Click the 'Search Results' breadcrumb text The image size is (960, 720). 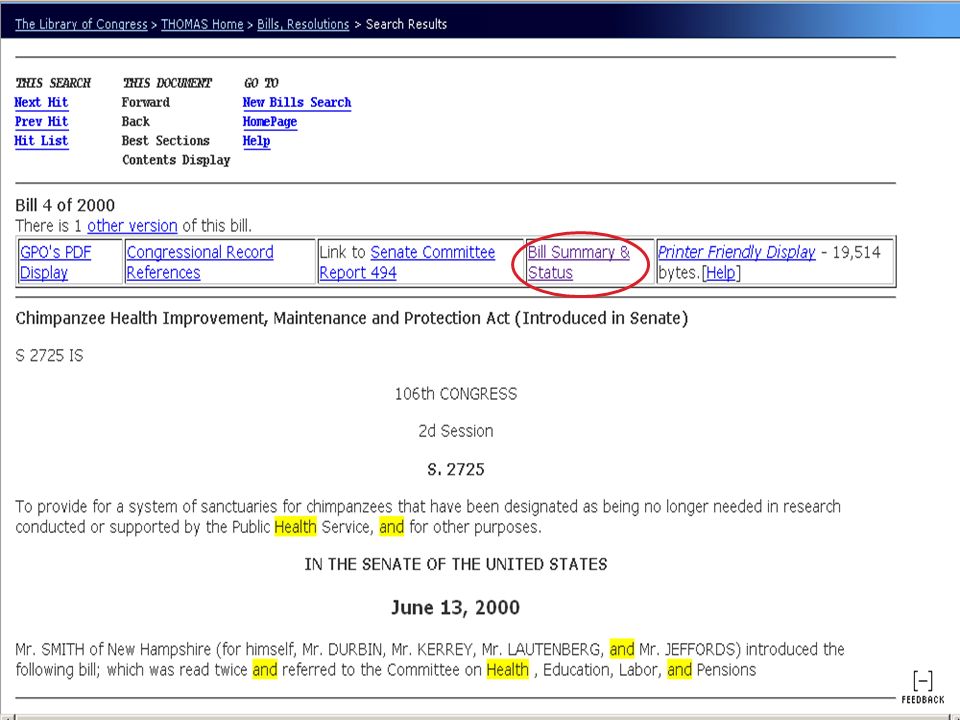coord(407,24)
